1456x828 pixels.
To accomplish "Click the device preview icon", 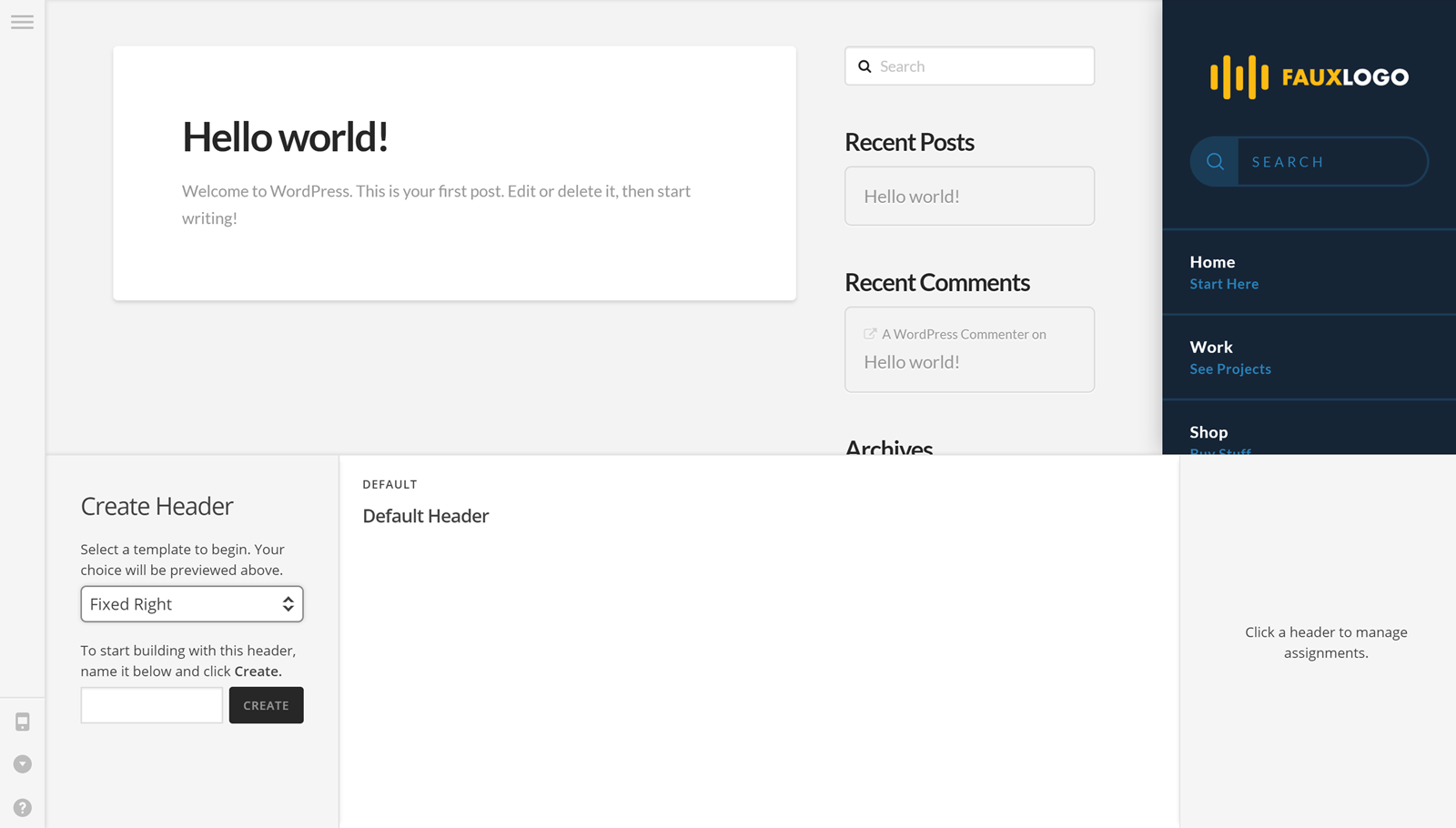I will coord(23,722).
